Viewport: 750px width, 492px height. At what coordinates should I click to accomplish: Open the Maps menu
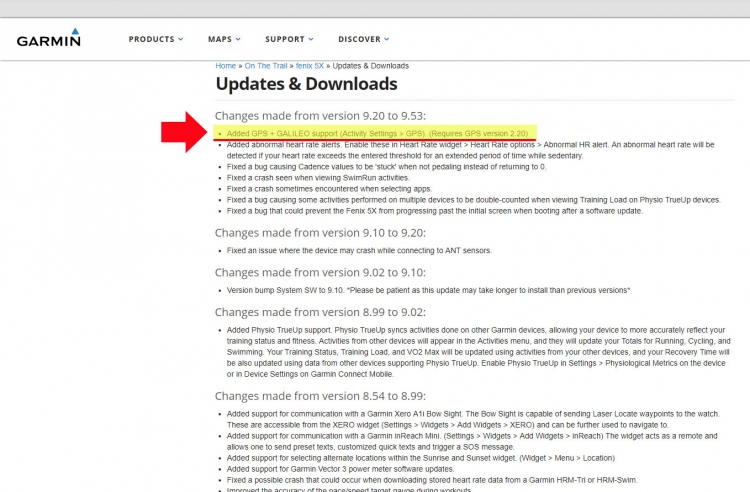point(220,39)
